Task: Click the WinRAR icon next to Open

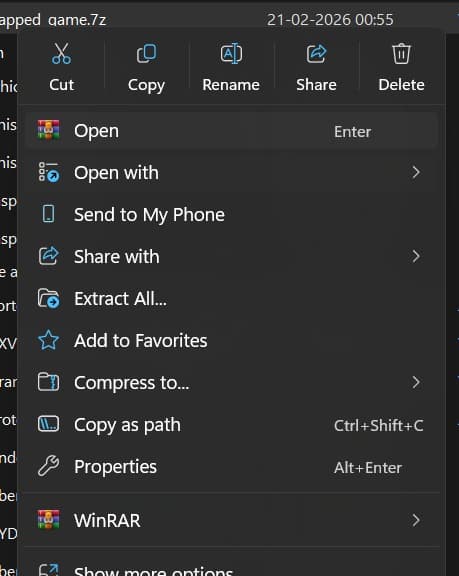Action: (48, 130)
